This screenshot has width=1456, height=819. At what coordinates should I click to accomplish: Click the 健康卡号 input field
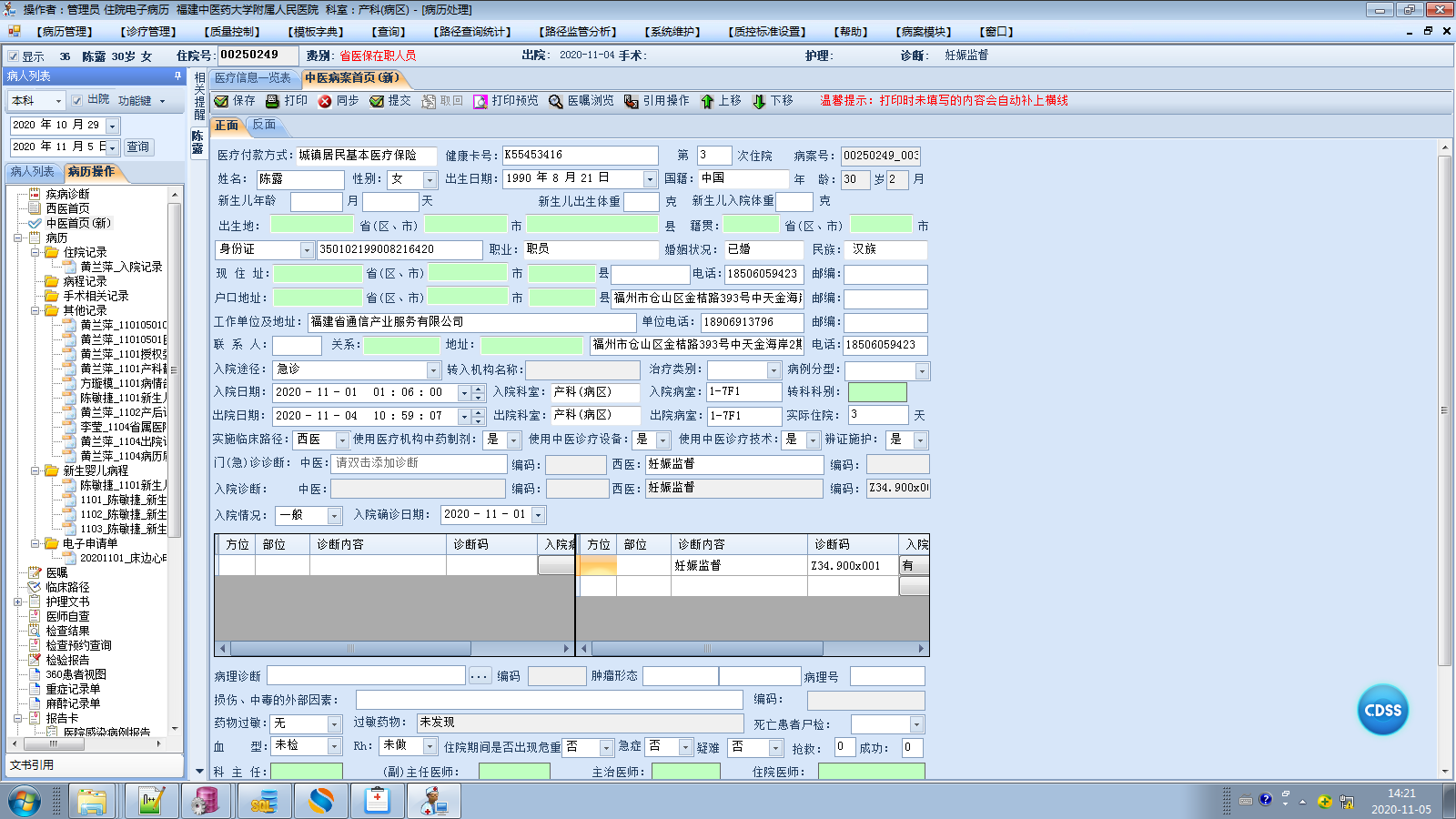click(x=580, y=156)
